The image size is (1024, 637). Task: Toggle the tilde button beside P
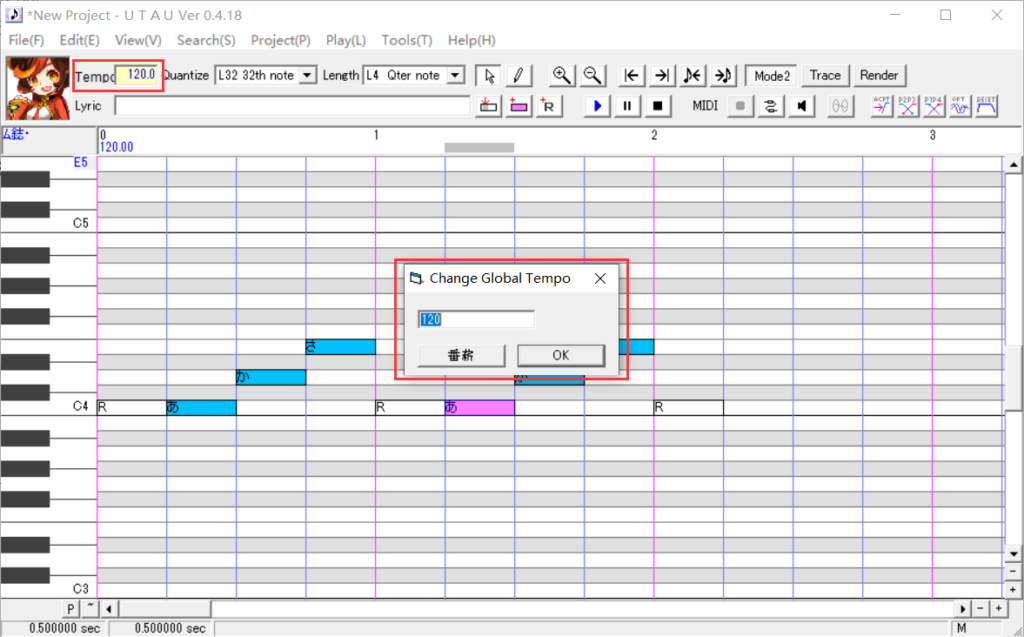tap(89, 608)
